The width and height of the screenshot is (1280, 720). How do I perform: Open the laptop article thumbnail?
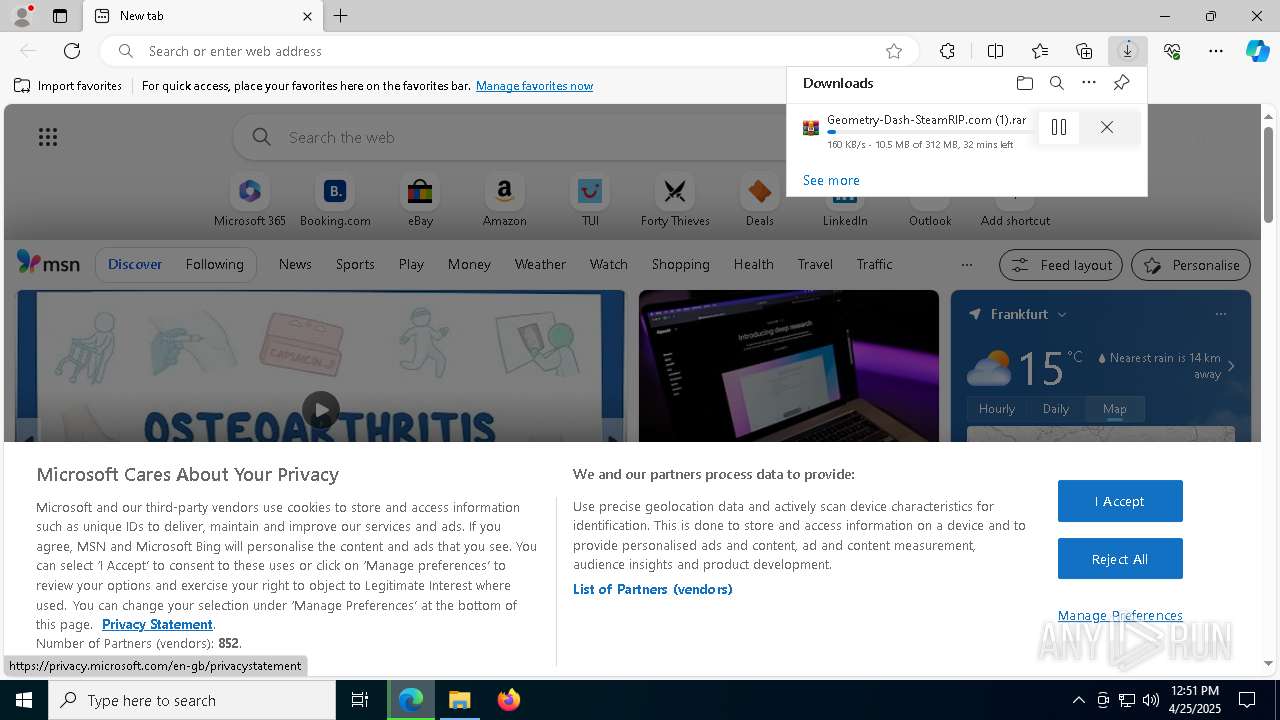789,366
